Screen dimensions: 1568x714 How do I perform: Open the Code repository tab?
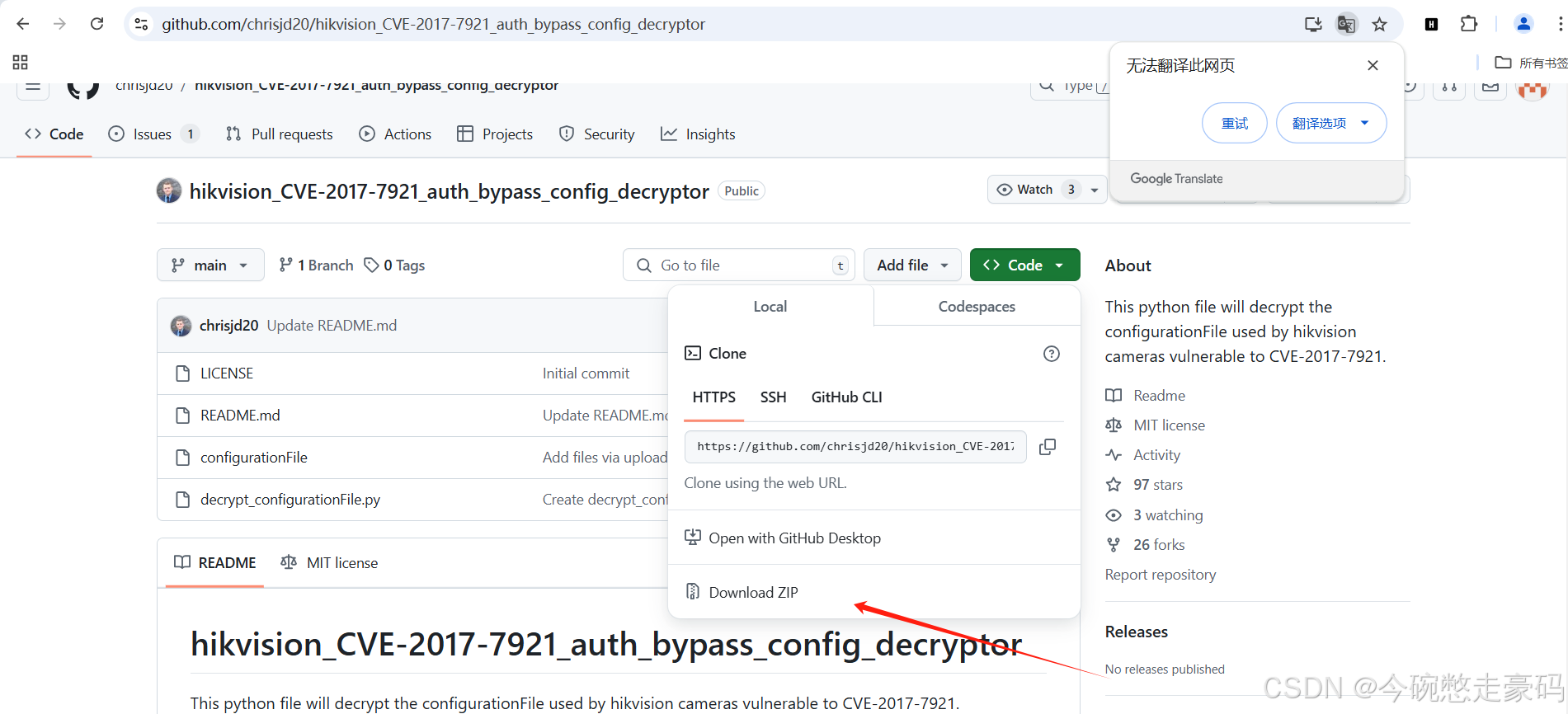[x=54, y=134]
